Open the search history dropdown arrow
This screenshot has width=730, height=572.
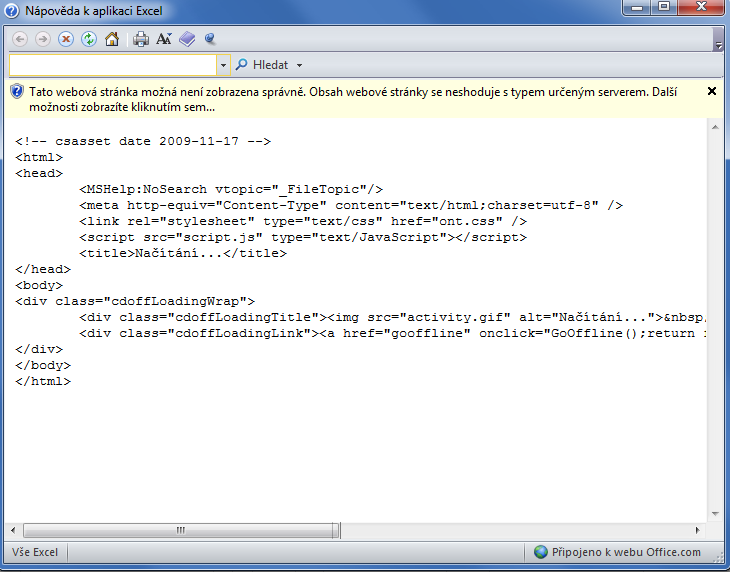pyautogui.click(x=223, y=65)
